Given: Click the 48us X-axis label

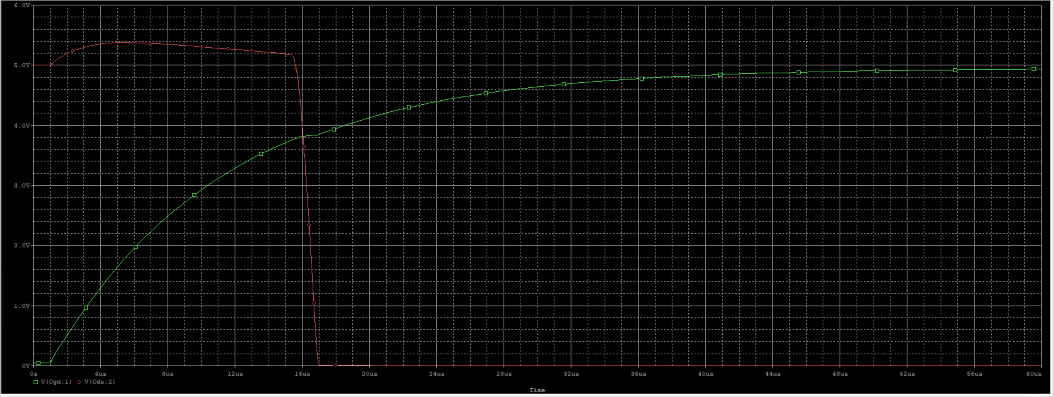Looking at the screenshot, I should point(840,373).
